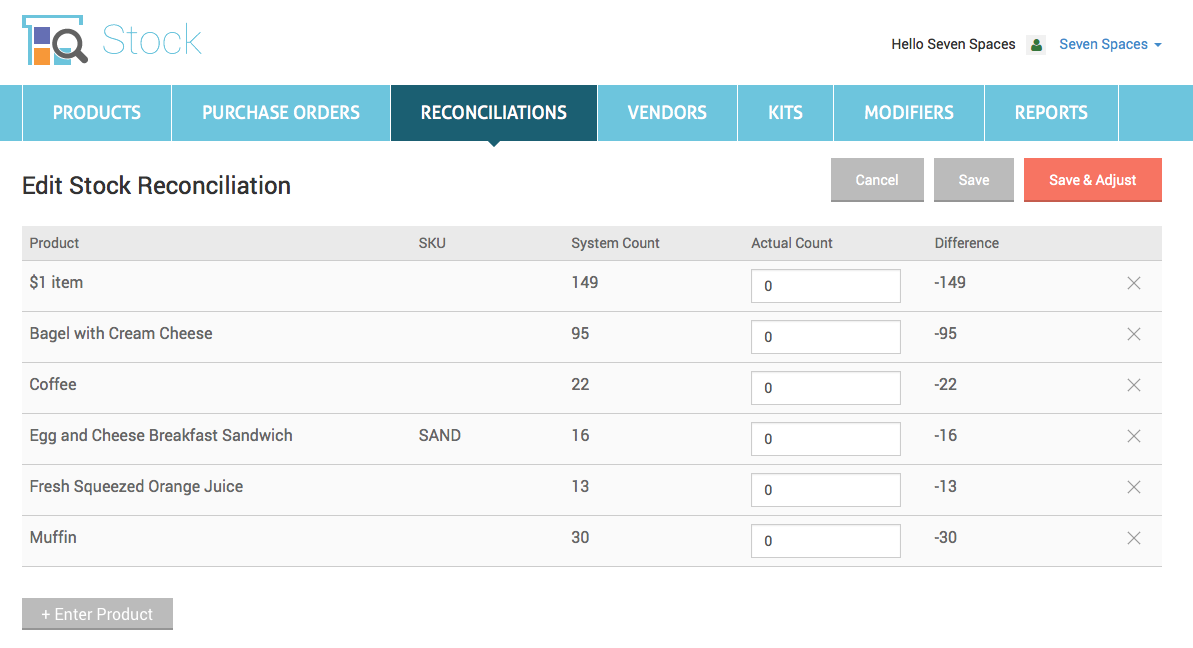Click the Stock logo icon
Image resolution: width=1193 pixels, height=648 pixels.
[x=55, y=42]
